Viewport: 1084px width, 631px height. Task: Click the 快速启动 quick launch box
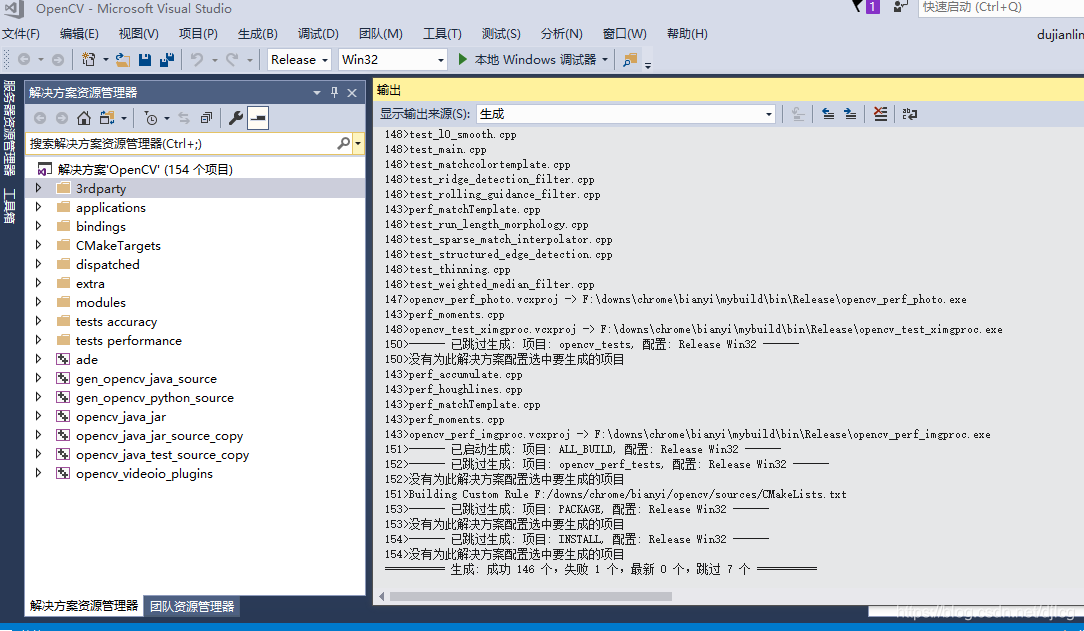pyautogui.click(x=1001, y=8)
